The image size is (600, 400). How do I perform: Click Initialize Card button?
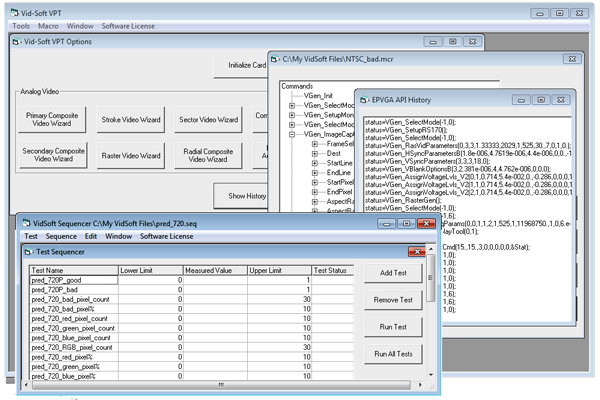pyautogui.click(x=241, y=65)
